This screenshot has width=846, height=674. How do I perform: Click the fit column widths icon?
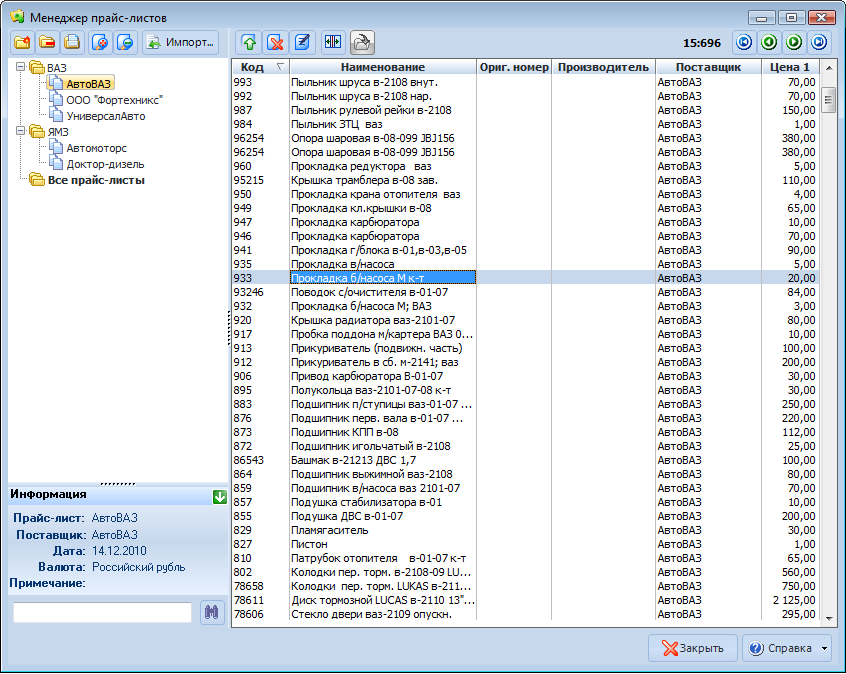[x=332, y=42]
